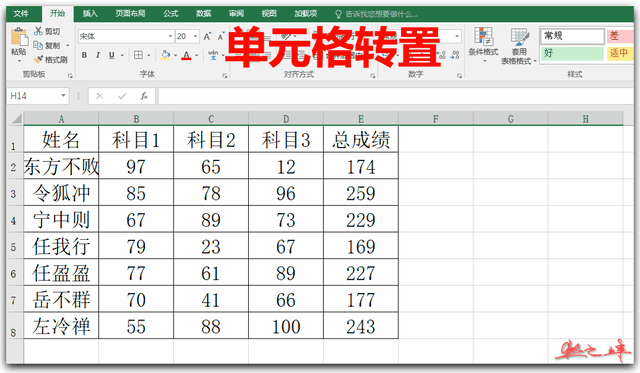640x373 pixels.
Task: Apply the green 好 (Good) cell style
Action: (572, 53)
